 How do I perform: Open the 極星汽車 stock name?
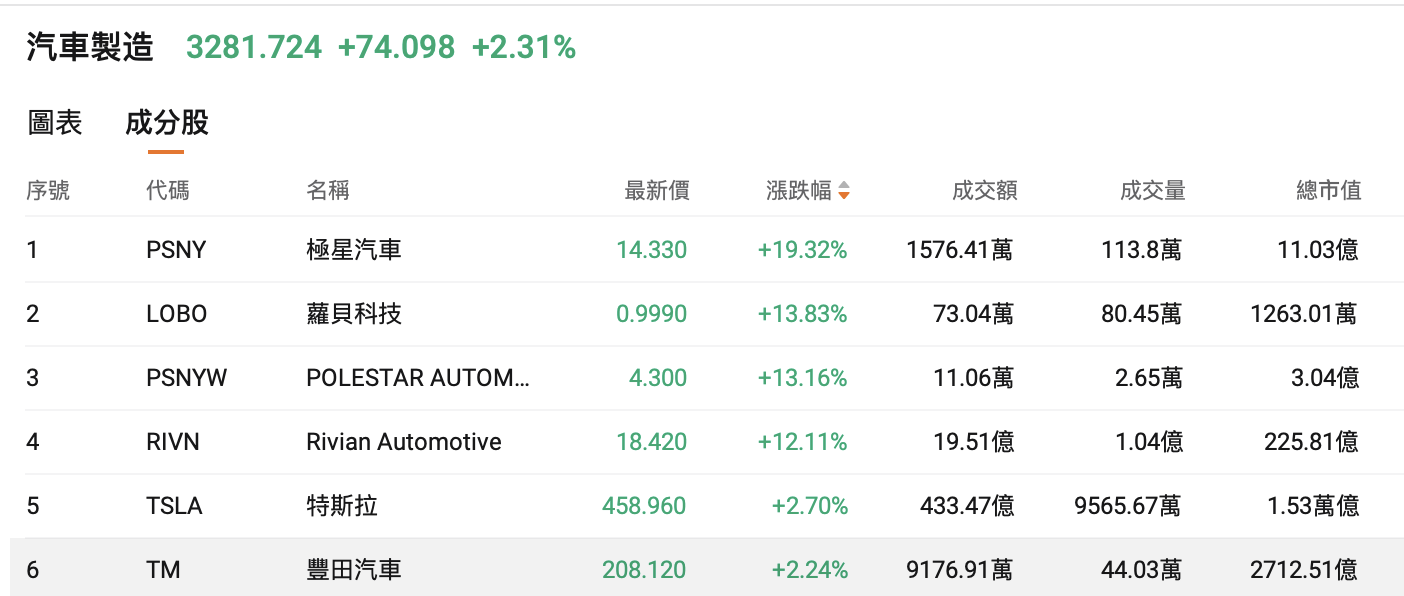click(354, 250)
